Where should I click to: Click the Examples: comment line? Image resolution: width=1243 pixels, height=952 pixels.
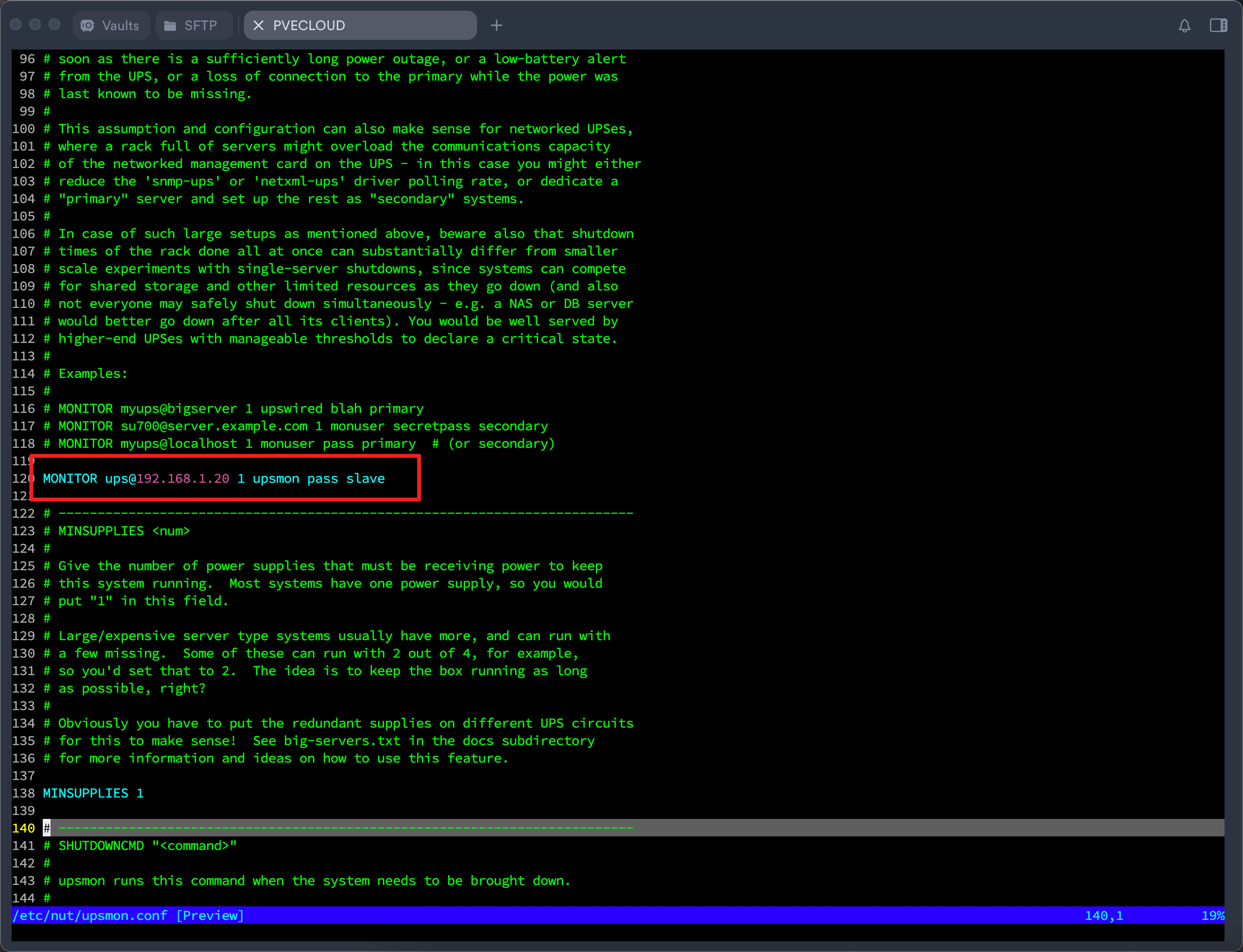(86, 374)
